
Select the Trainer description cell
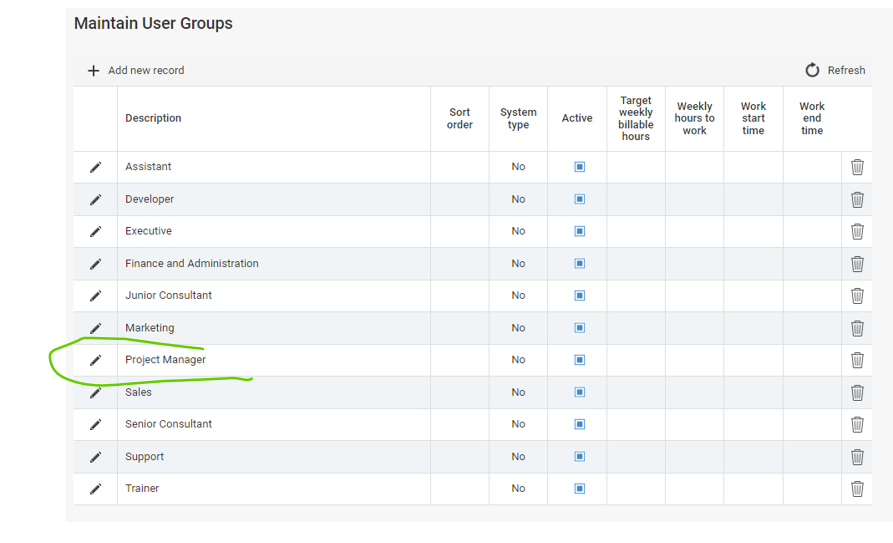coord(274,489)
